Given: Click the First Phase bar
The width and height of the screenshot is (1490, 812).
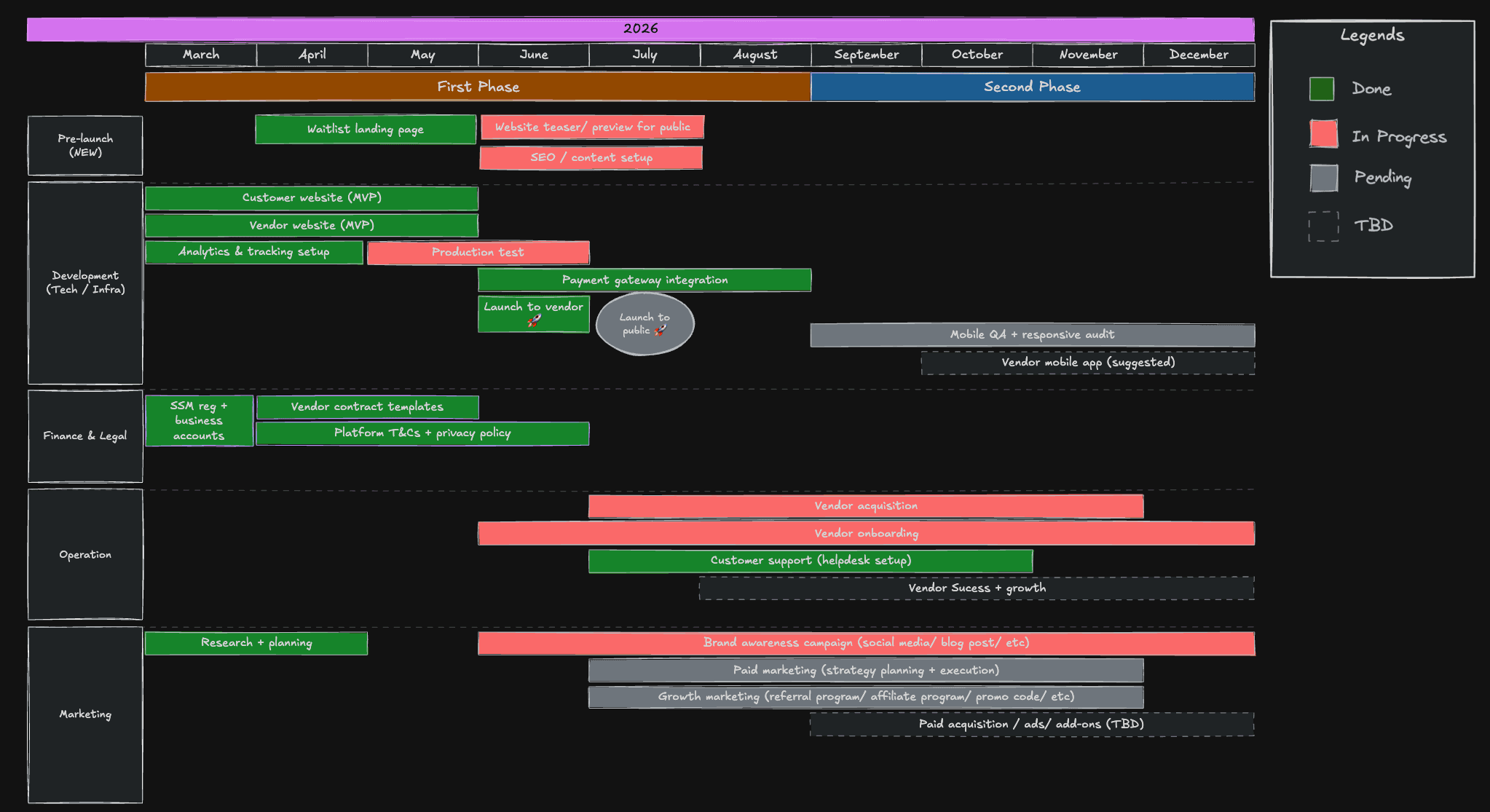Looking at the screenshot, I should coord(478,87).
